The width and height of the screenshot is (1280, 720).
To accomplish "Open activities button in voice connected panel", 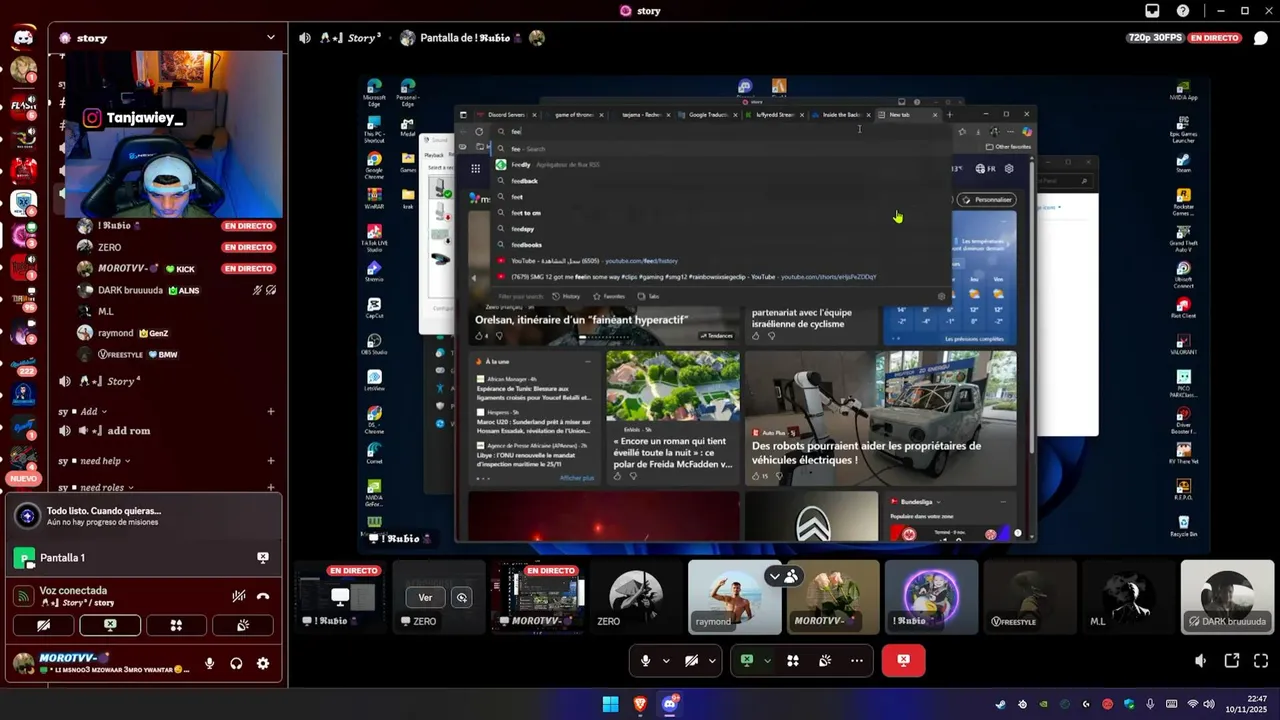I will tap(176, 626).
